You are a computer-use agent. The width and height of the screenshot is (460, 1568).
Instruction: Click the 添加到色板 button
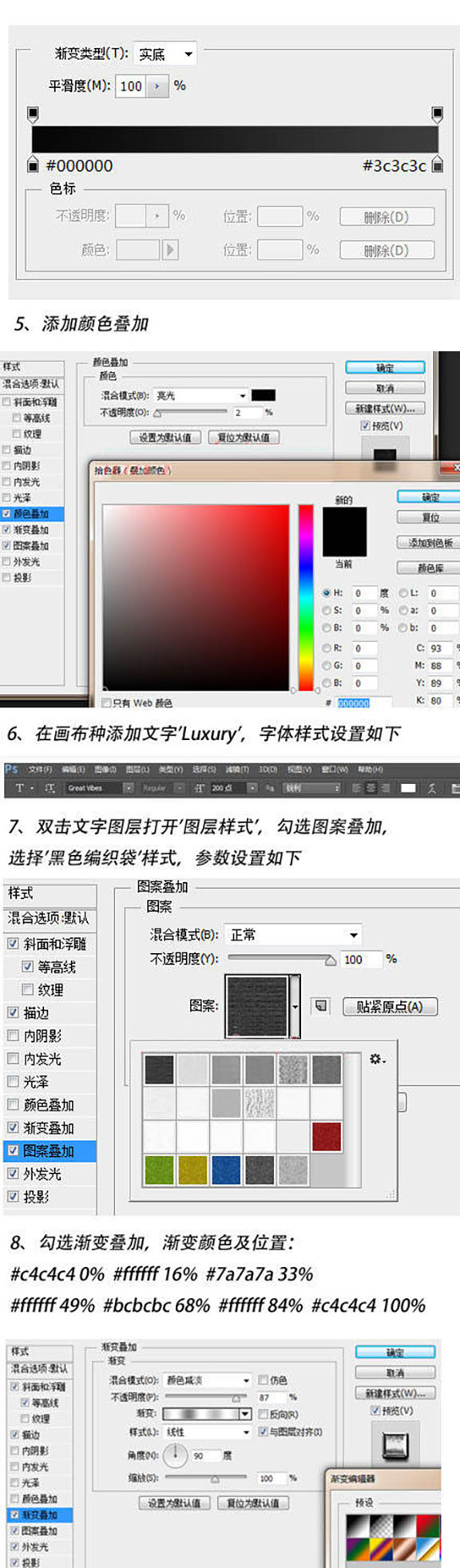430,542
